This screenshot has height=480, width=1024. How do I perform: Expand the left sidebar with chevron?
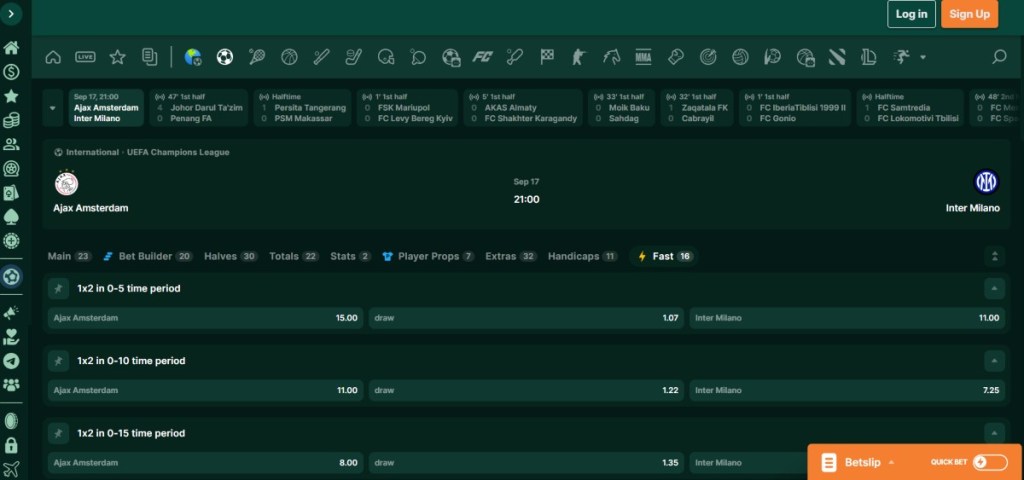[x=11, y=15]
